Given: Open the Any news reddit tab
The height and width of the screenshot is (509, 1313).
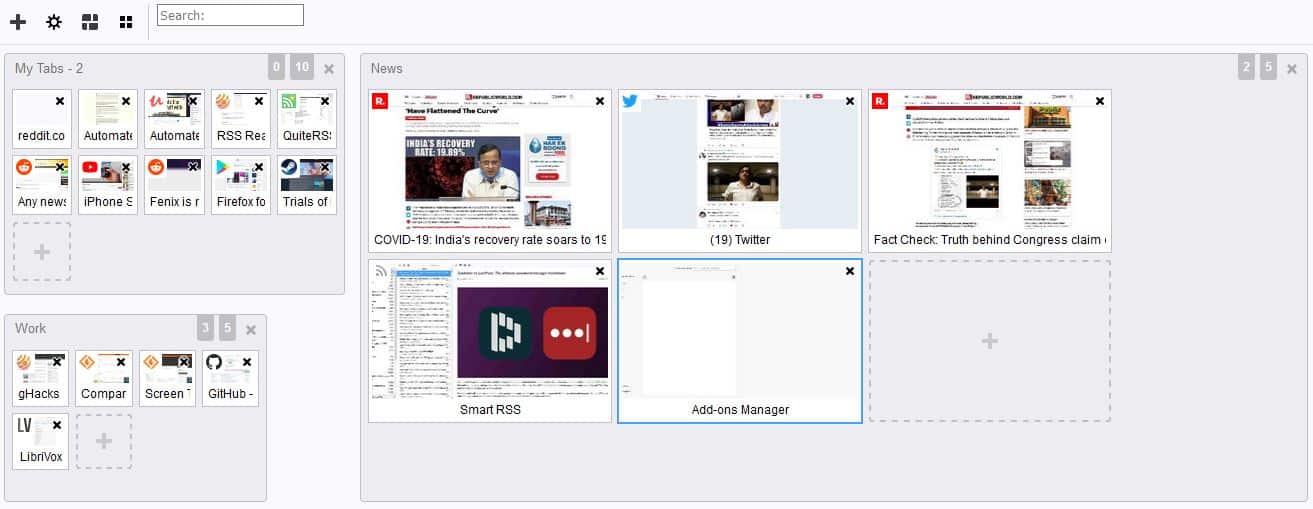Looking at the screenshot, I should pyautogui.click(x=41, y=185).
